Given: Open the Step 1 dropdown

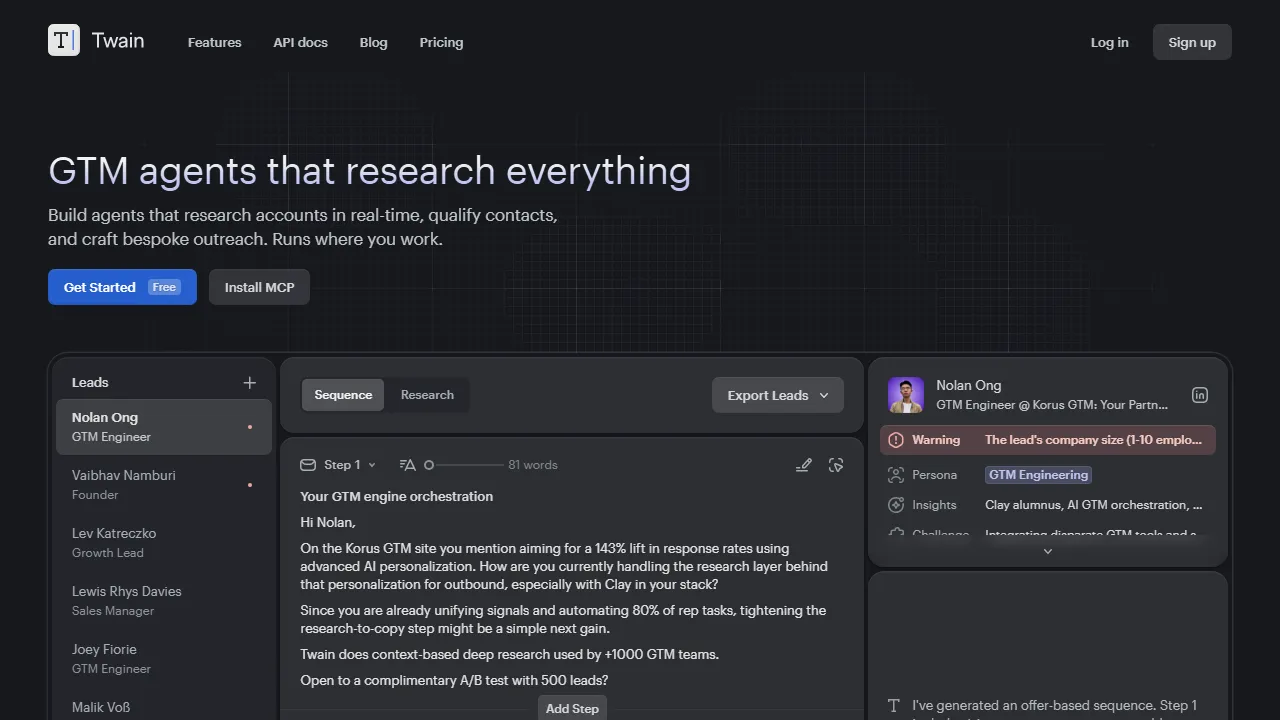Looking at the screenshot, I should coord(350,465).
